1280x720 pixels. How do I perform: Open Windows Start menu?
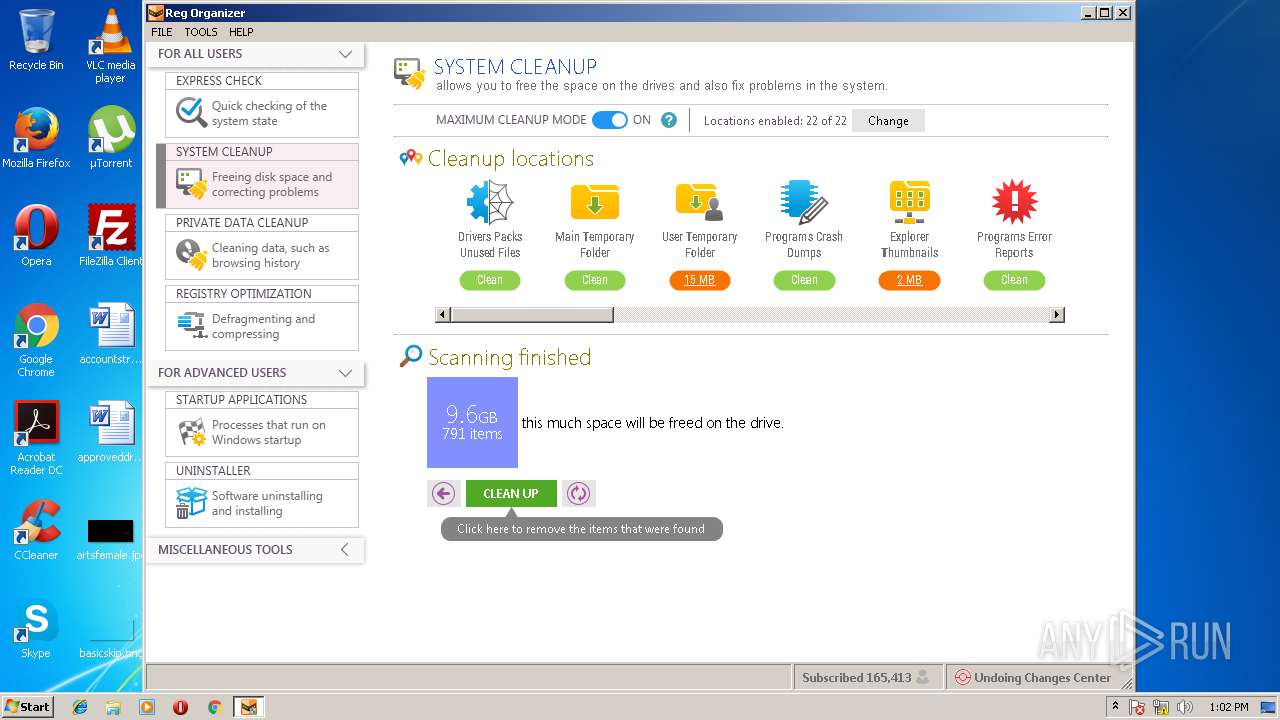click(x=28, y=706)
